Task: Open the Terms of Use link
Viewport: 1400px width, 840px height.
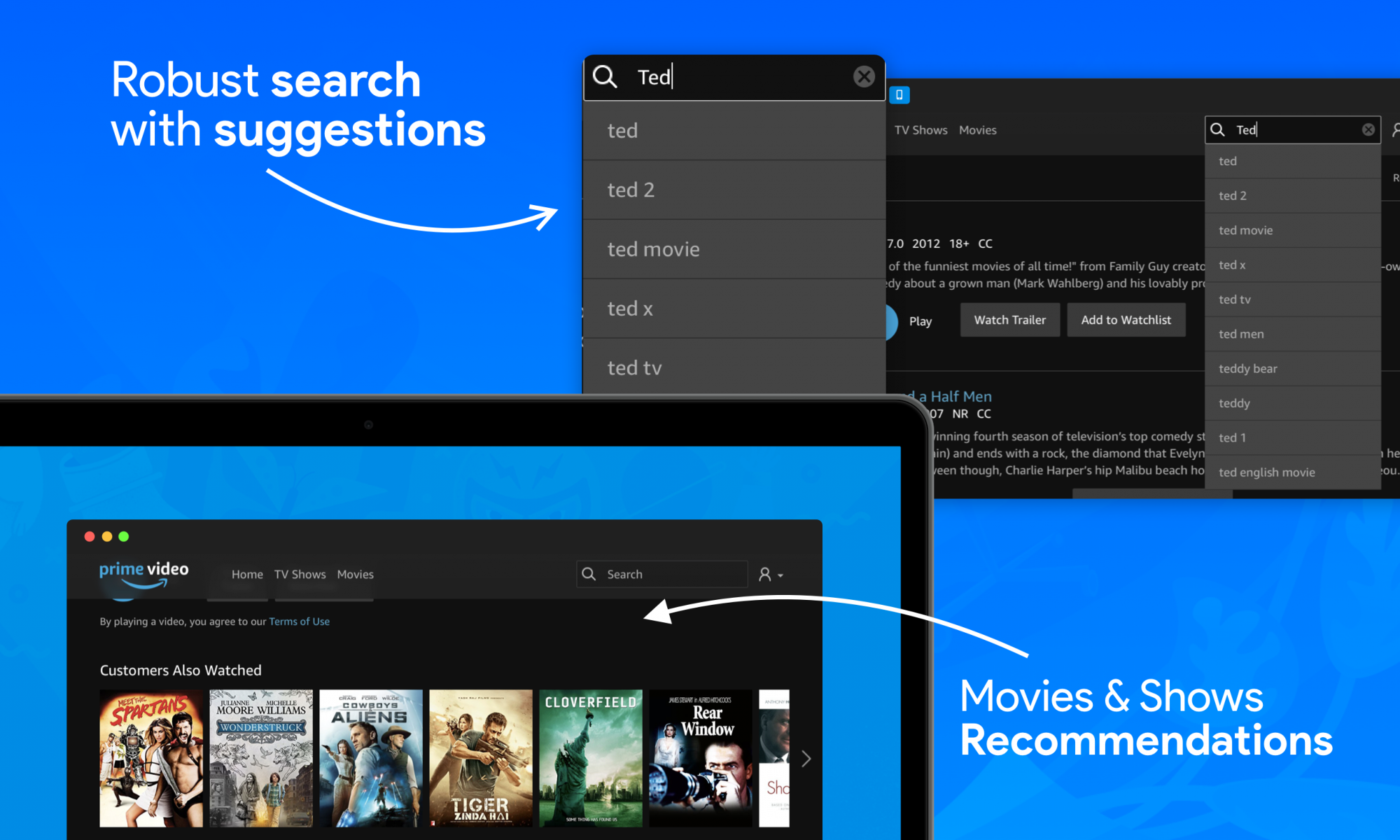Action: 299,622
